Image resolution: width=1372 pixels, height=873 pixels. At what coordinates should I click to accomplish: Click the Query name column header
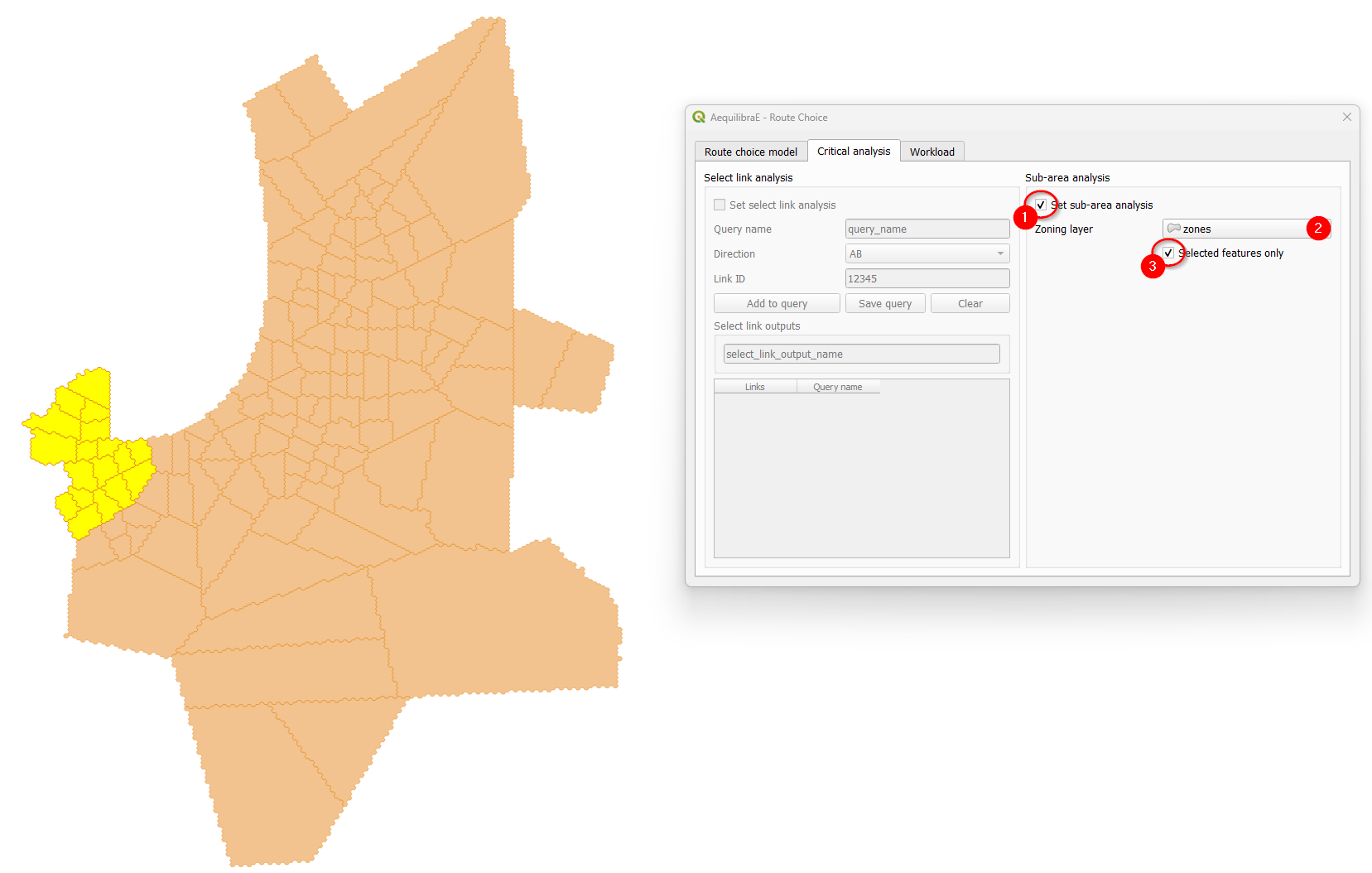click(x=838, y=386)
